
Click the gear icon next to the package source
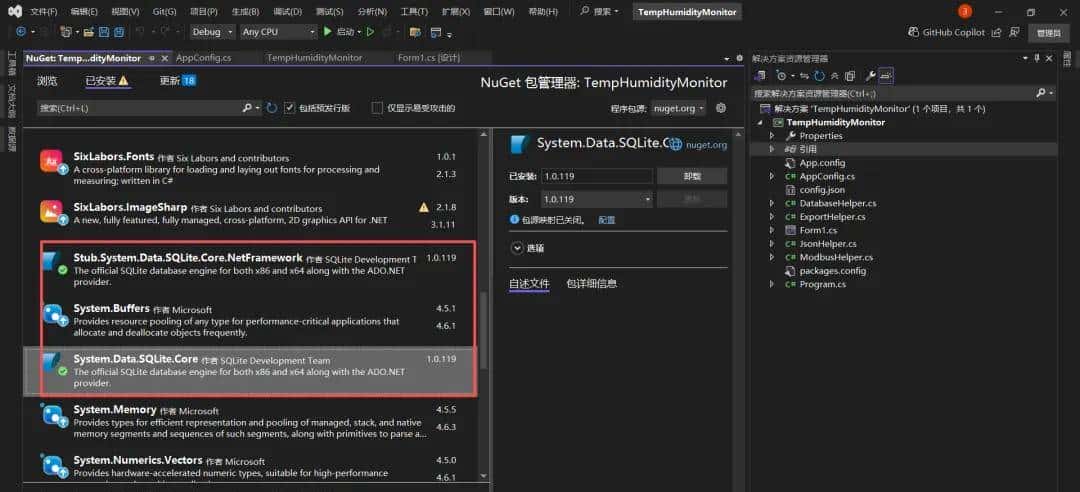[721, 107]
